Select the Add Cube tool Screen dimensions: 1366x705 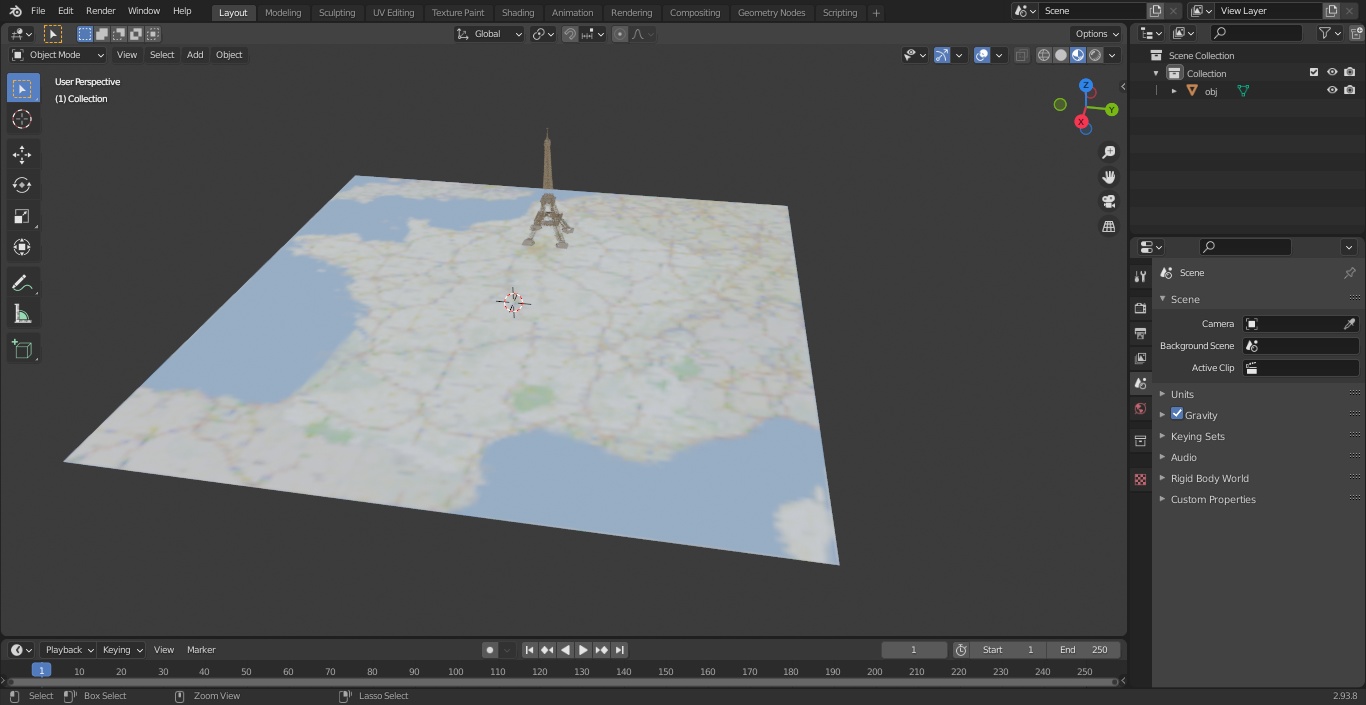pyautogui.click(x=22, y=349)
